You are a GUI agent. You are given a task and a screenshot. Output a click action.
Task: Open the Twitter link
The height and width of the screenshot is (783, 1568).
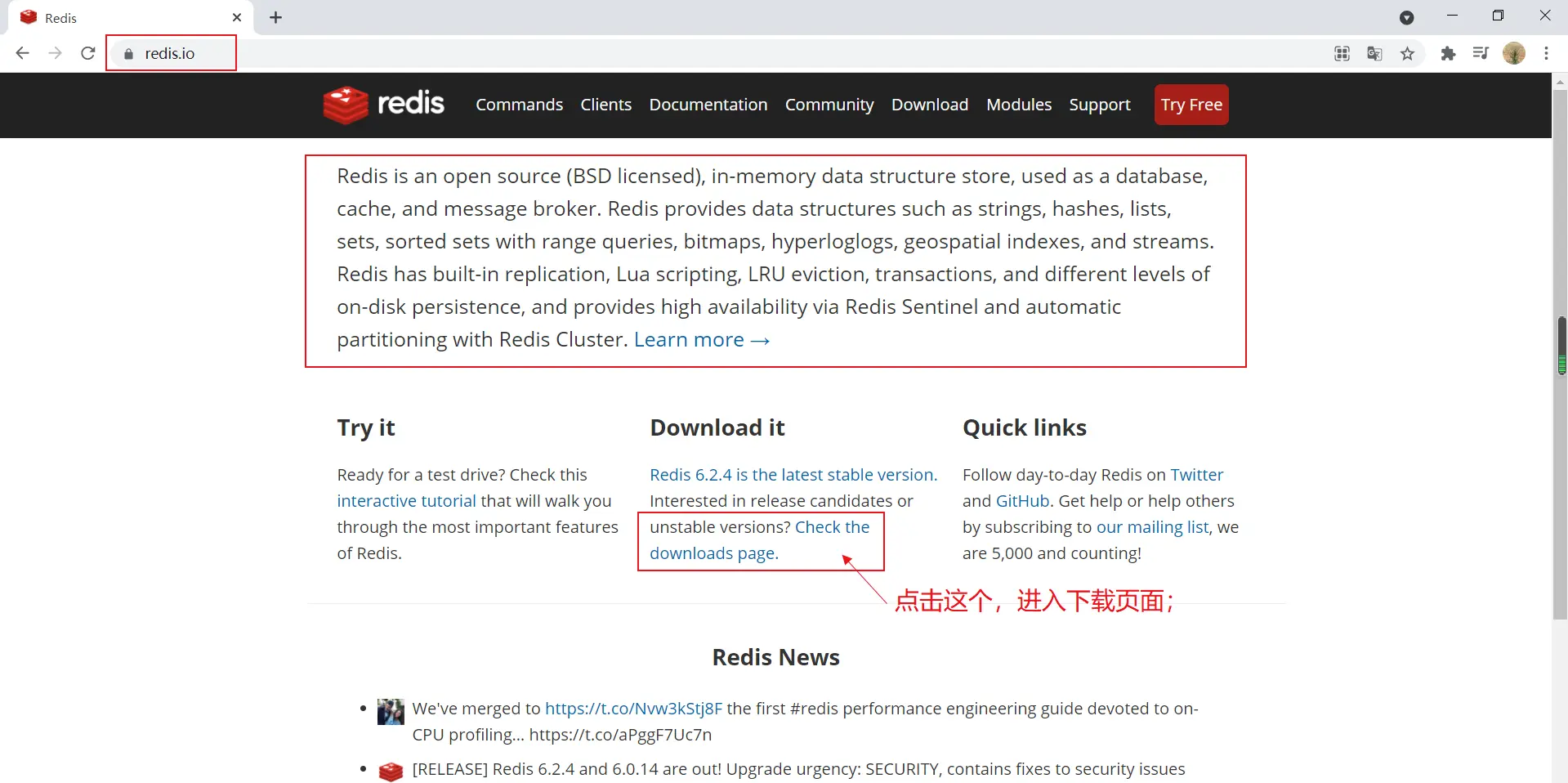point(1197,475)
